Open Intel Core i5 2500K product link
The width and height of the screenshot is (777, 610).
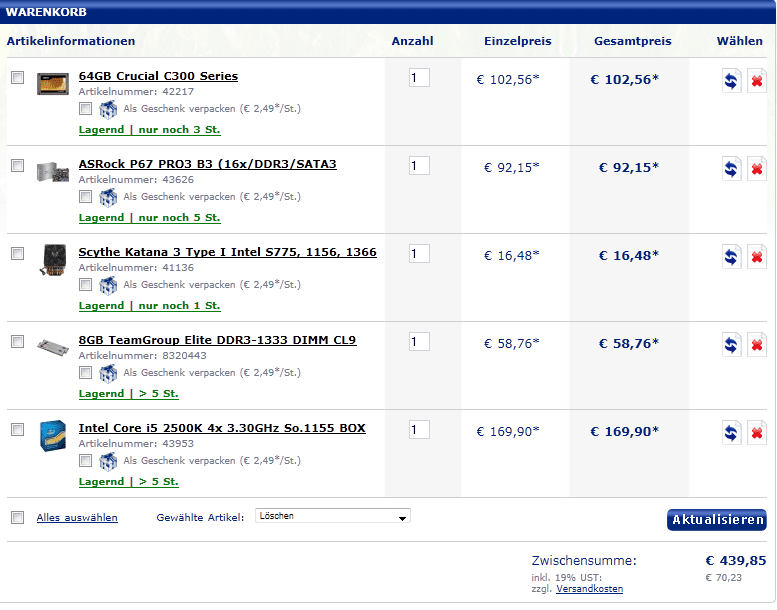point(222,428)
